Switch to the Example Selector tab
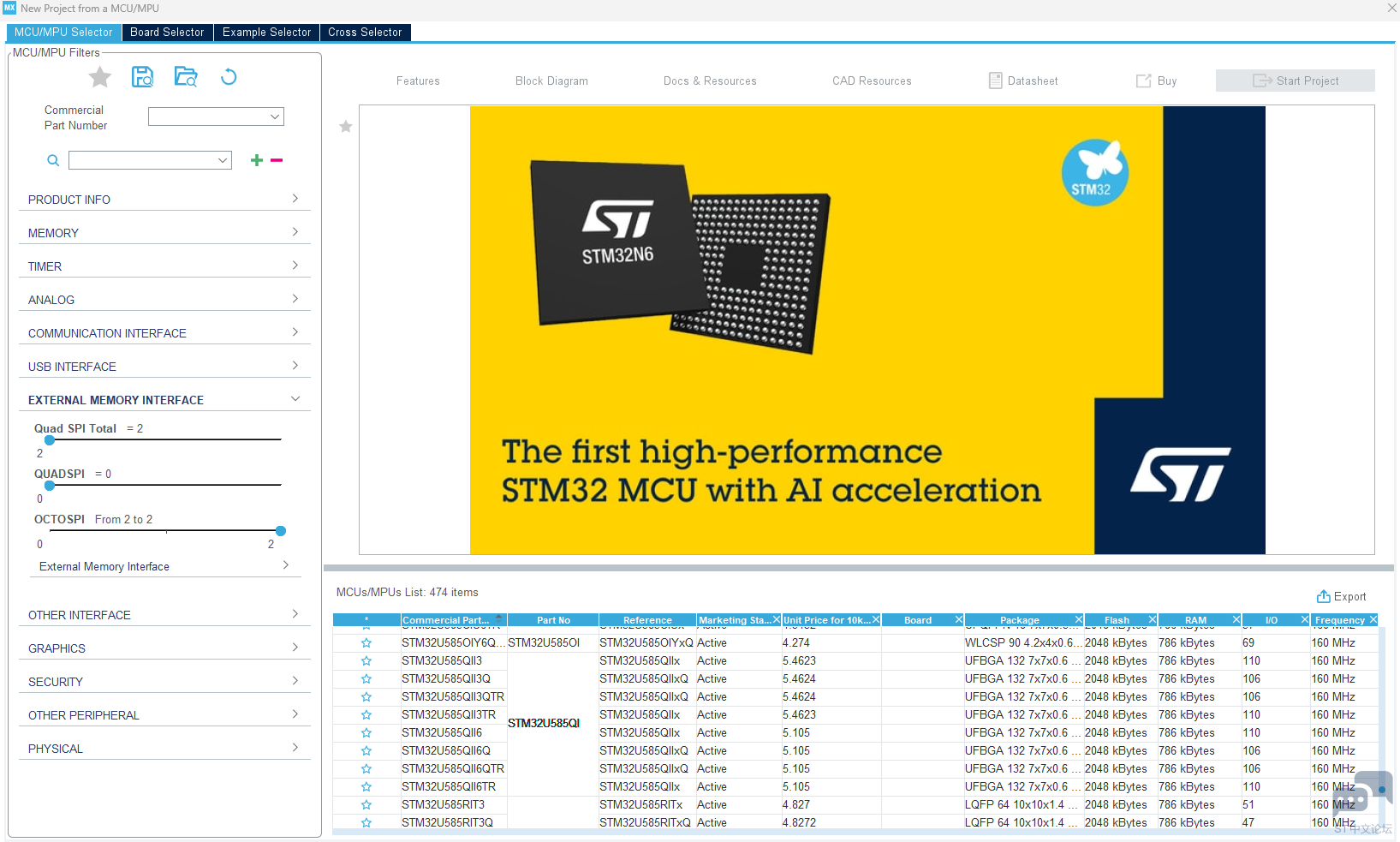The width and height of the screenshot is (1400, 842). [267, 33]
